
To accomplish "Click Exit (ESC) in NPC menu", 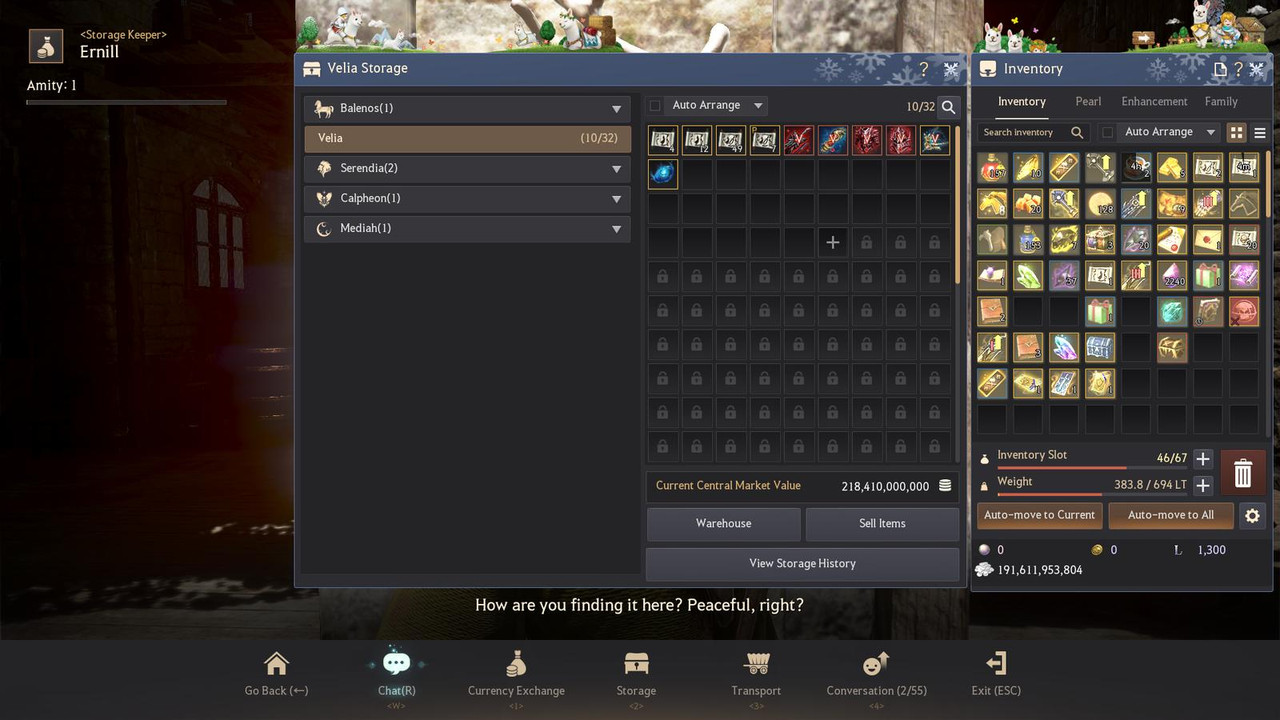I will tap(996, 673).
